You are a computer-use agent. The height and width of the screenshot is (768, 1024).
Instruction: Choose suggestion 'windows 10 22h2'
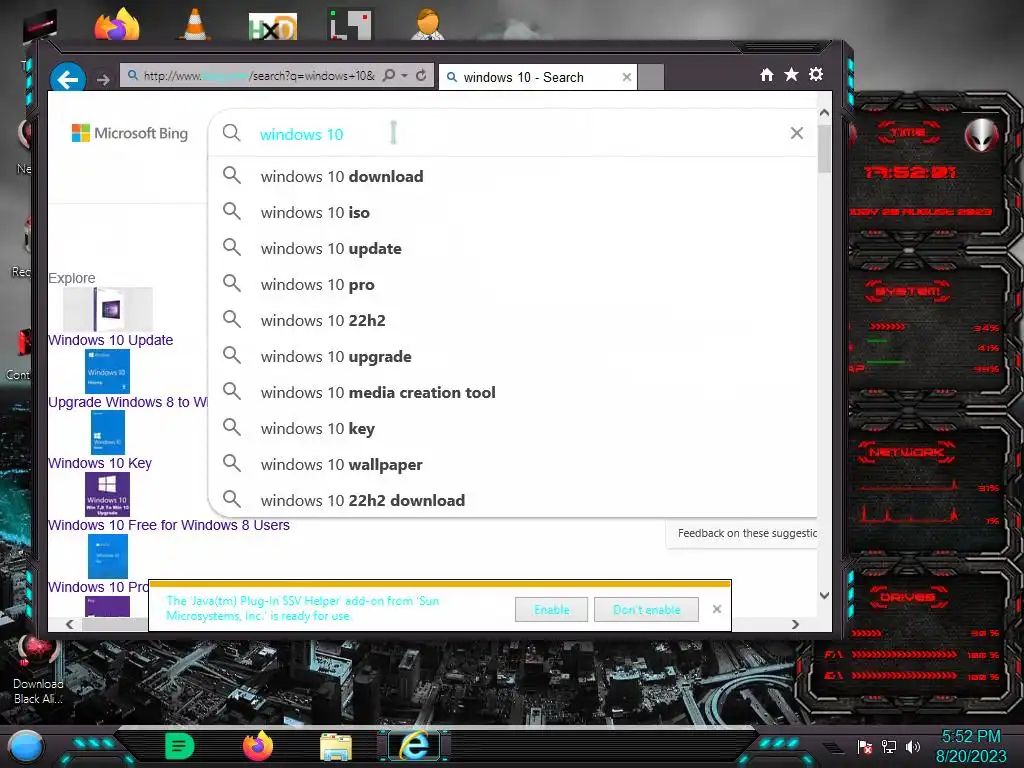pyautogui.click(x=513, y=320)
